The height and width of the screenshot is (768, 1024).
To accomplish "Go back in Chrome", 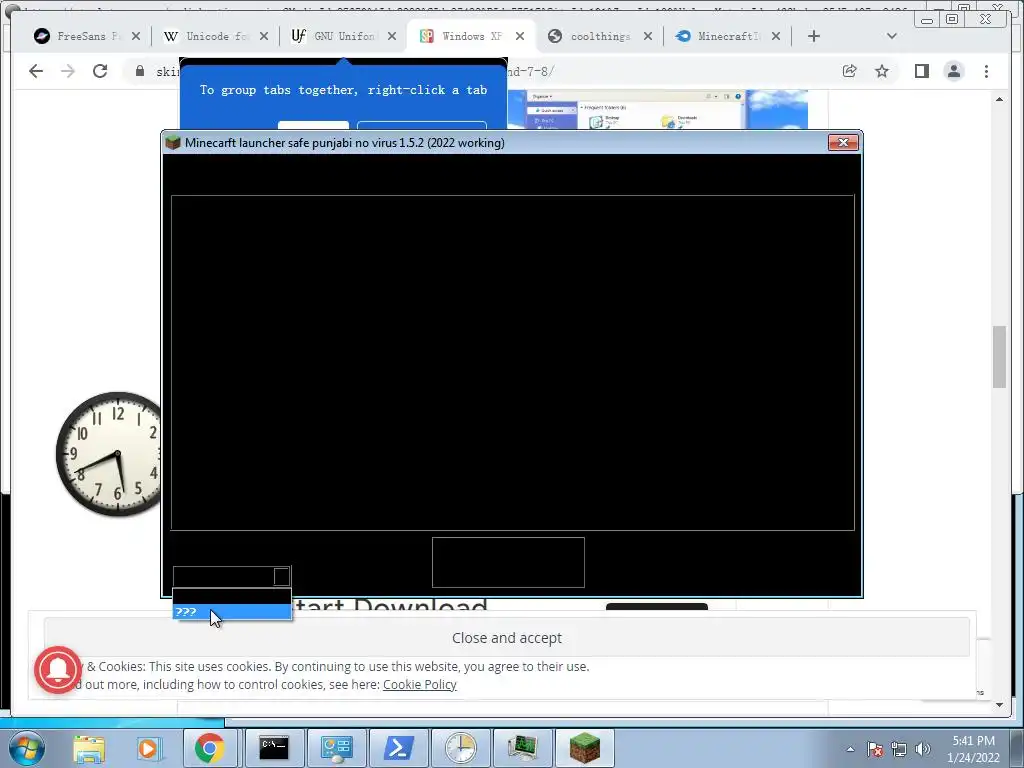I will click(36, 71).
